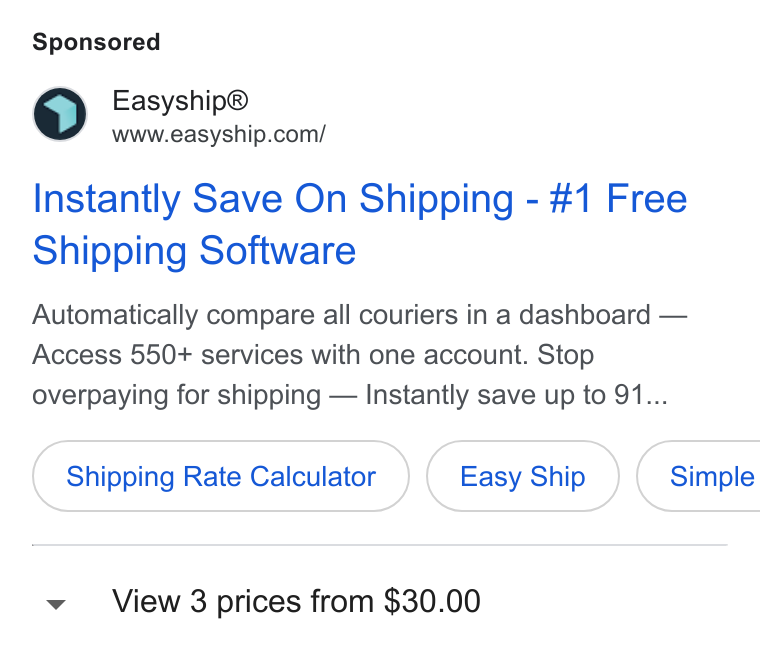Open the Easyship® advertiser name
Image resolution: width=760 pixels, height=662 pixels.
click(180, 101)
